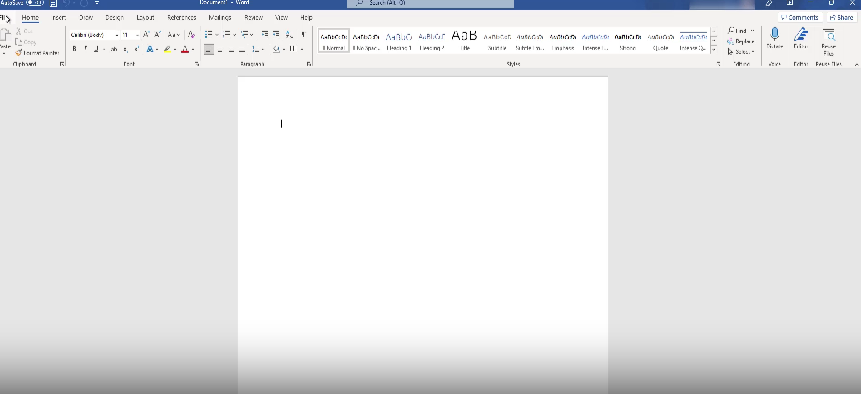Select Justify alignment
861x394 pixels.
[242, 49]
